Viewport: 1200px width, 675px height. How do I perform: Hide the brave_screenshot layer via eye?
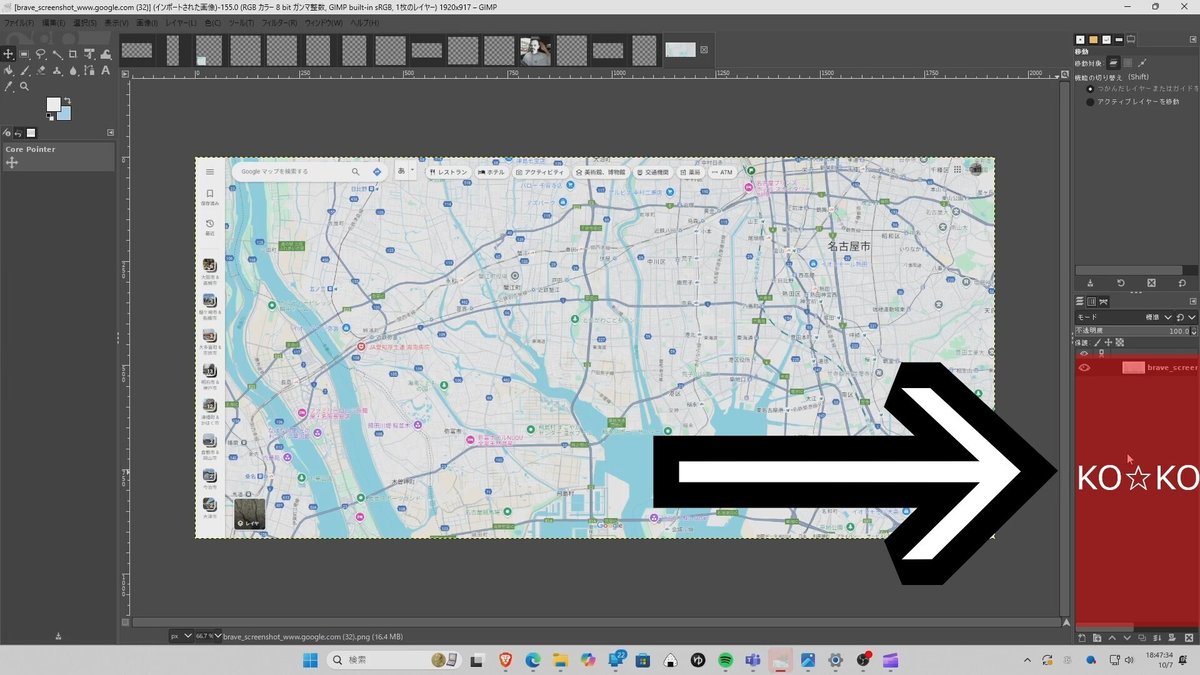(x=1084, y=367)
